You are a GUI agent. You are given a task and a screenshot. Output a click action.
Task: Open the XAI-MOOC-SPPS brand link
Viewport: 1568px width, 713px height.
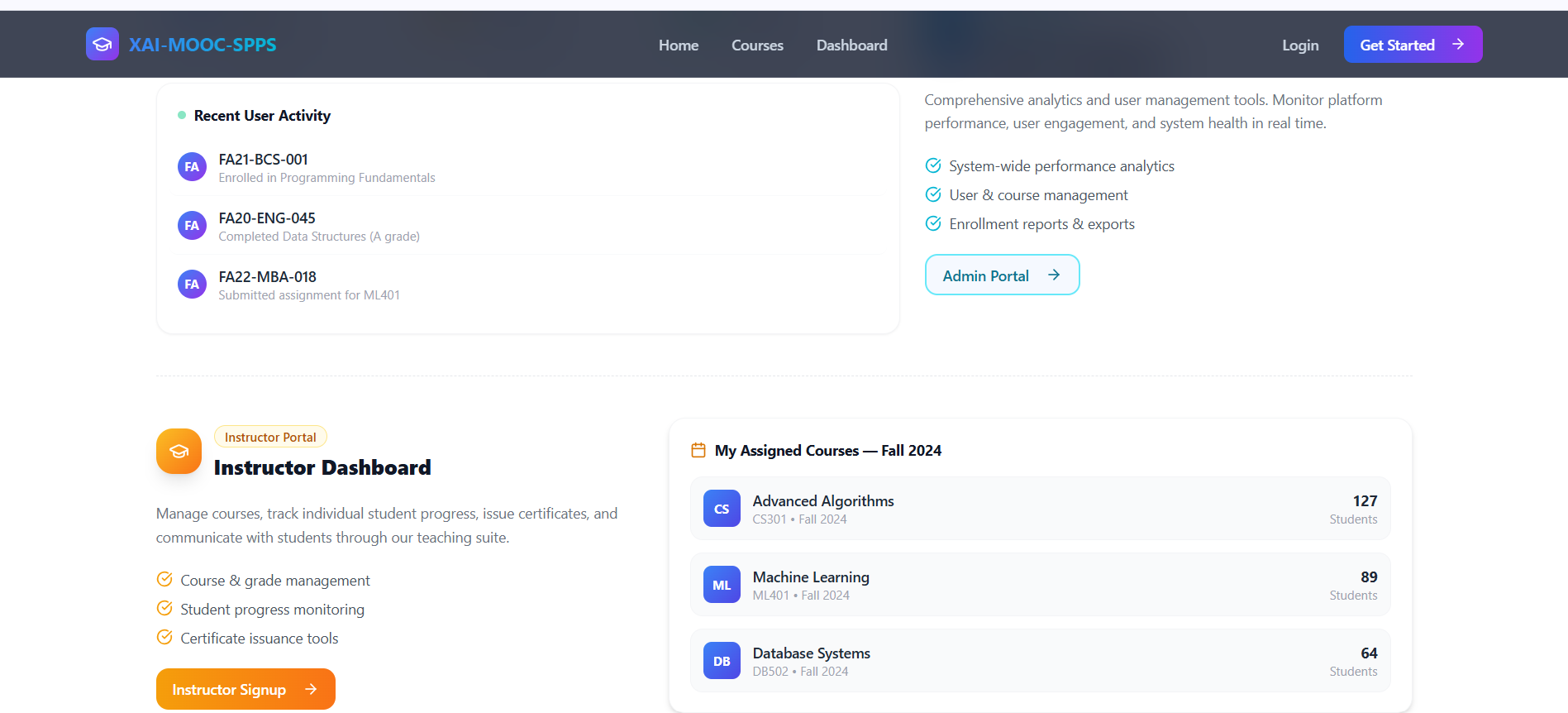[203, 45]
